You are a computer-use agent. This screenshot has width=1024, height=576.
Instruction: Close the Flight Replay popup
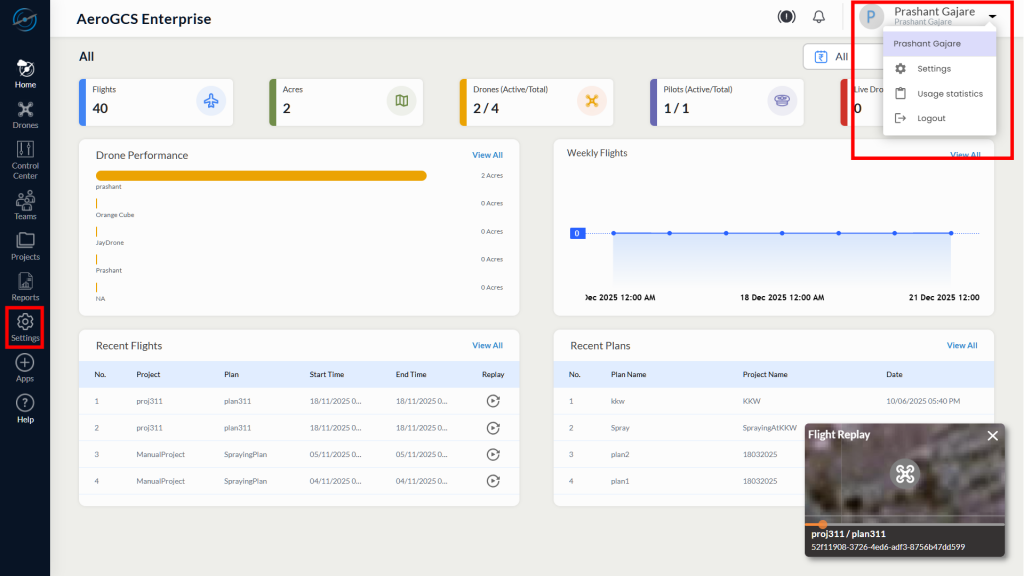click(992, 435)
